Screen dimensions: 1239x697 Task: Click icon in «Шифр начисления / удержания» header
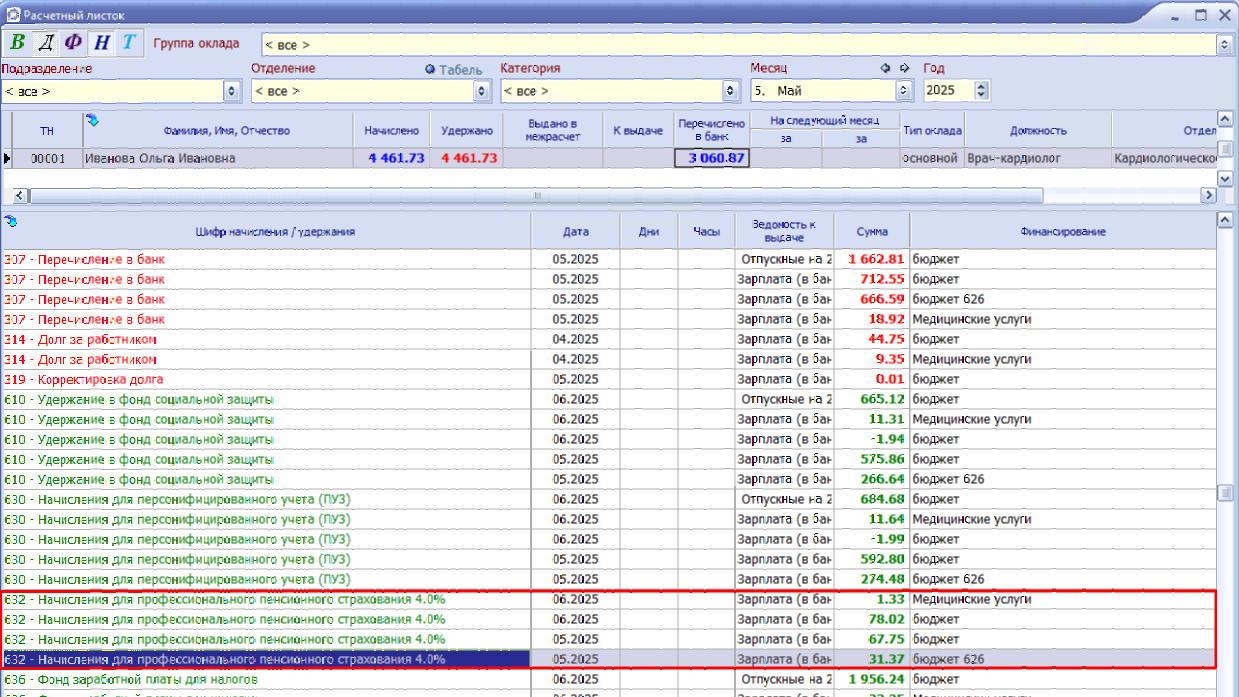pos(10,220)
